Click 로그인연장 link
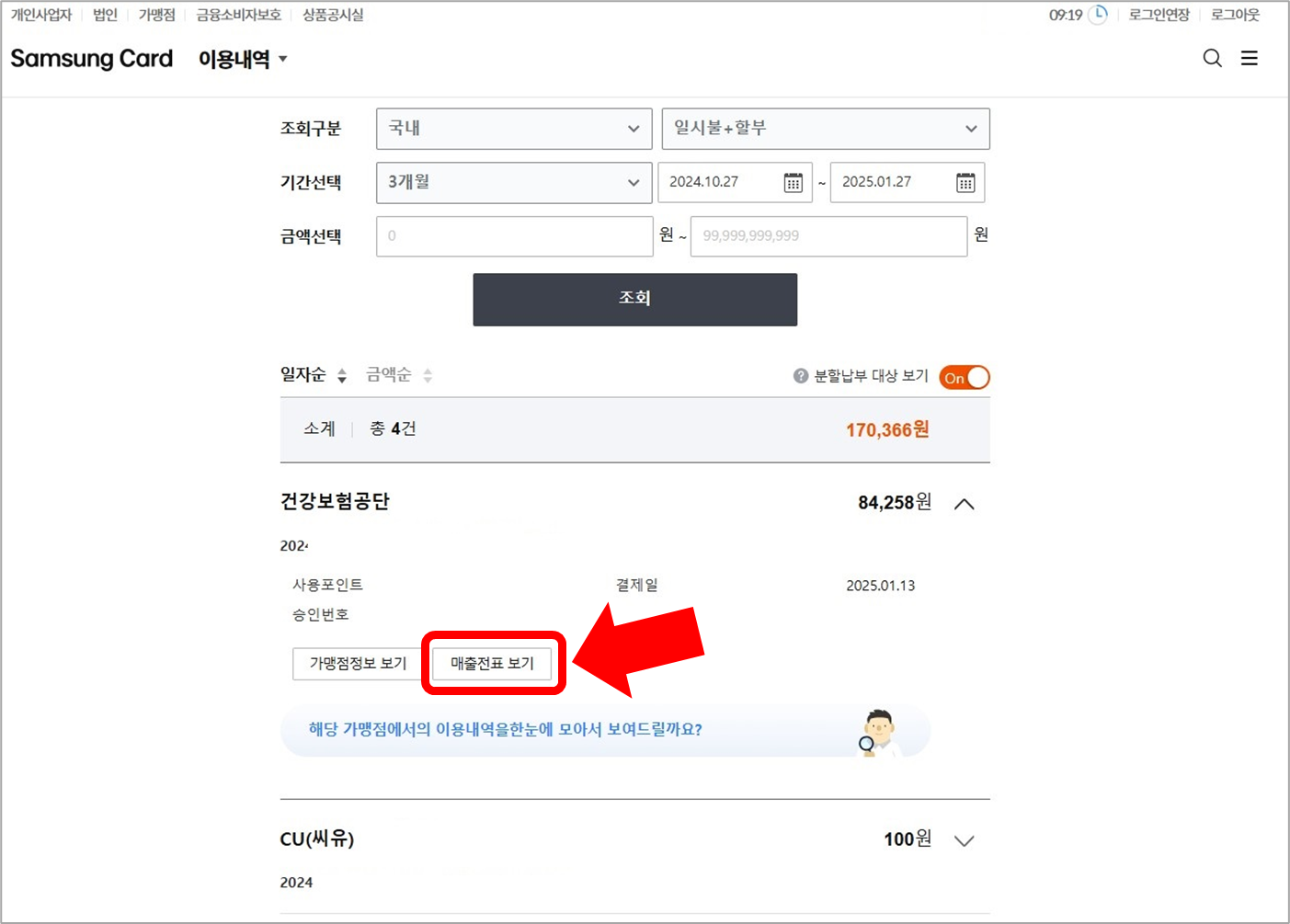 click(x=1159, y=15)
